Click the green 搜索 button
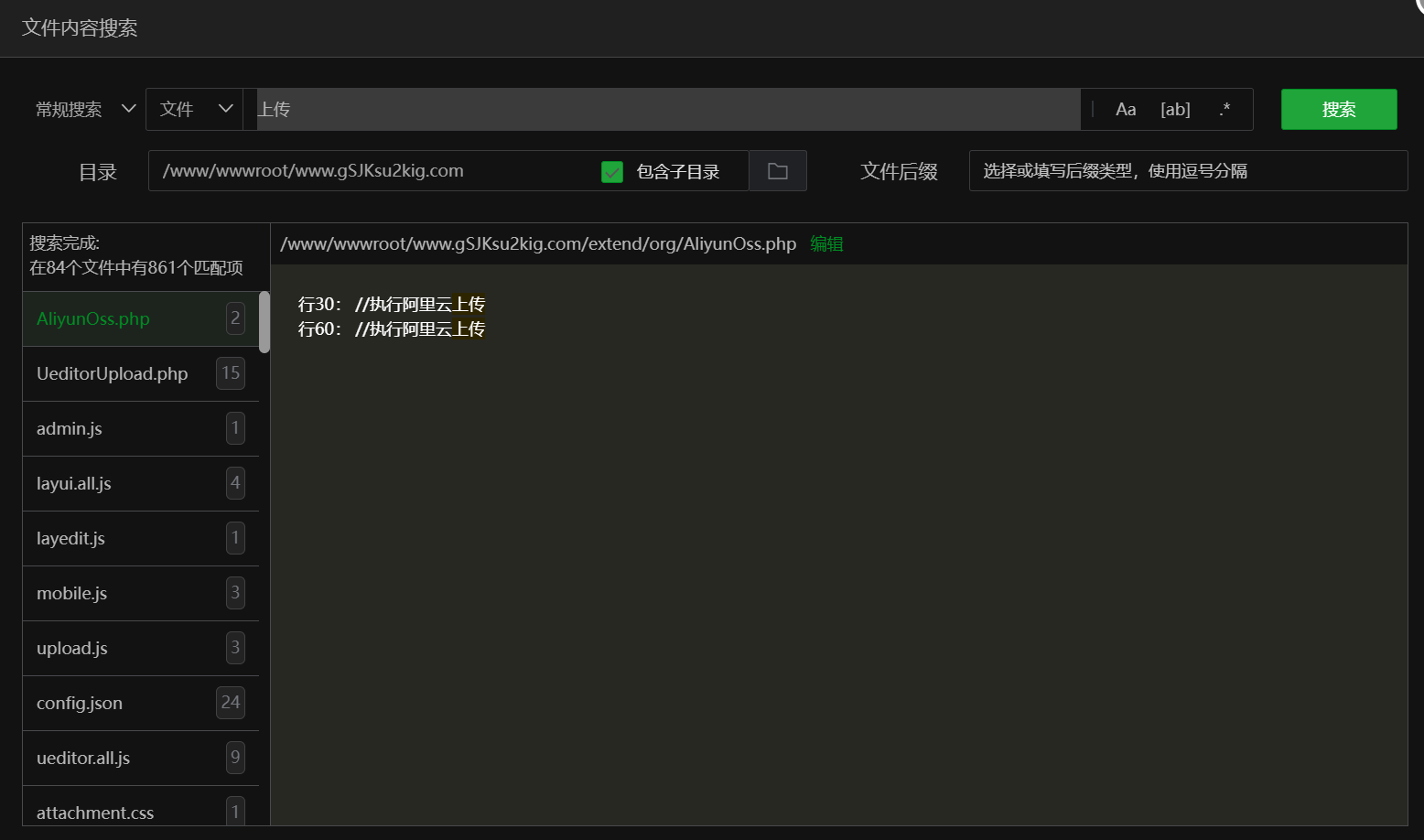The width and height of the screenshot is (1424, 840). (x=1338, y=110)
